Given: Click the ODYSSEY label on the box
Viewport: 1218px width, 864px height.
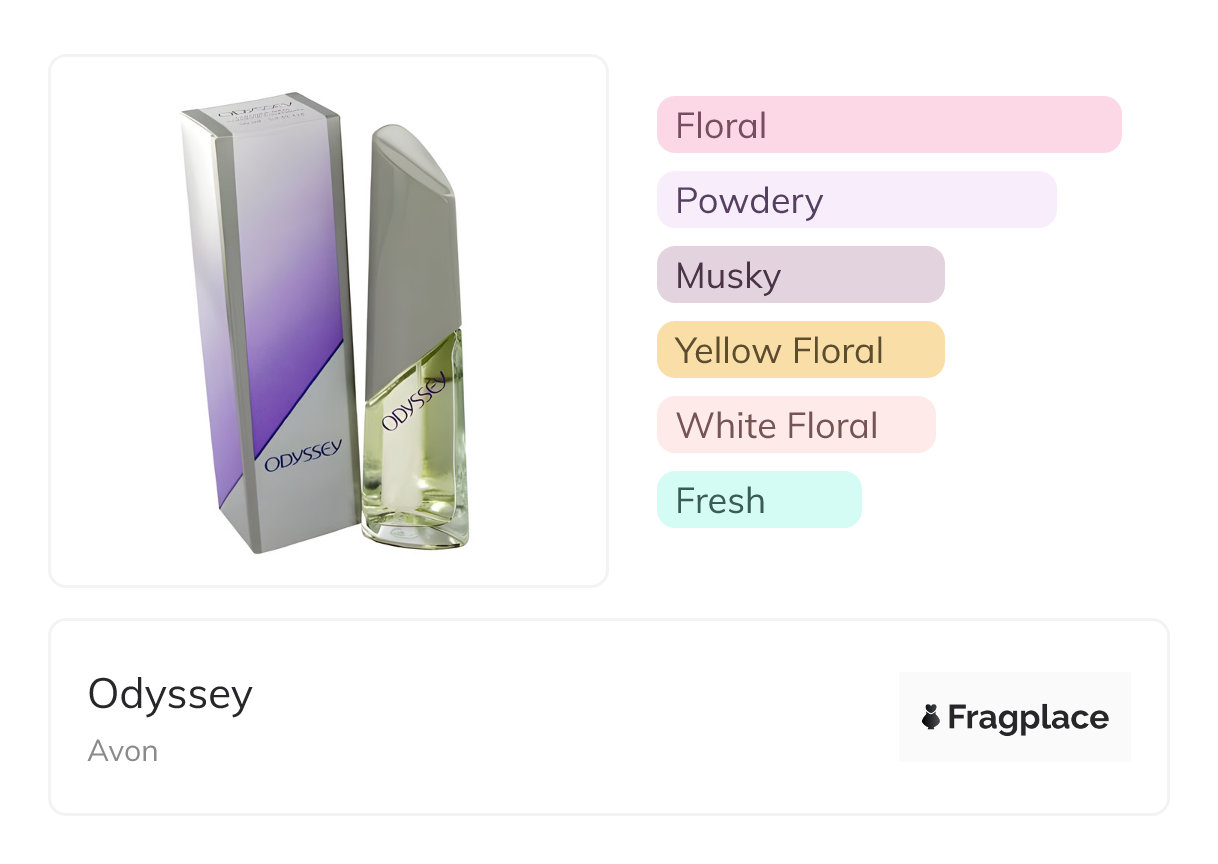Looking at the screenshot, I should 303,455.
